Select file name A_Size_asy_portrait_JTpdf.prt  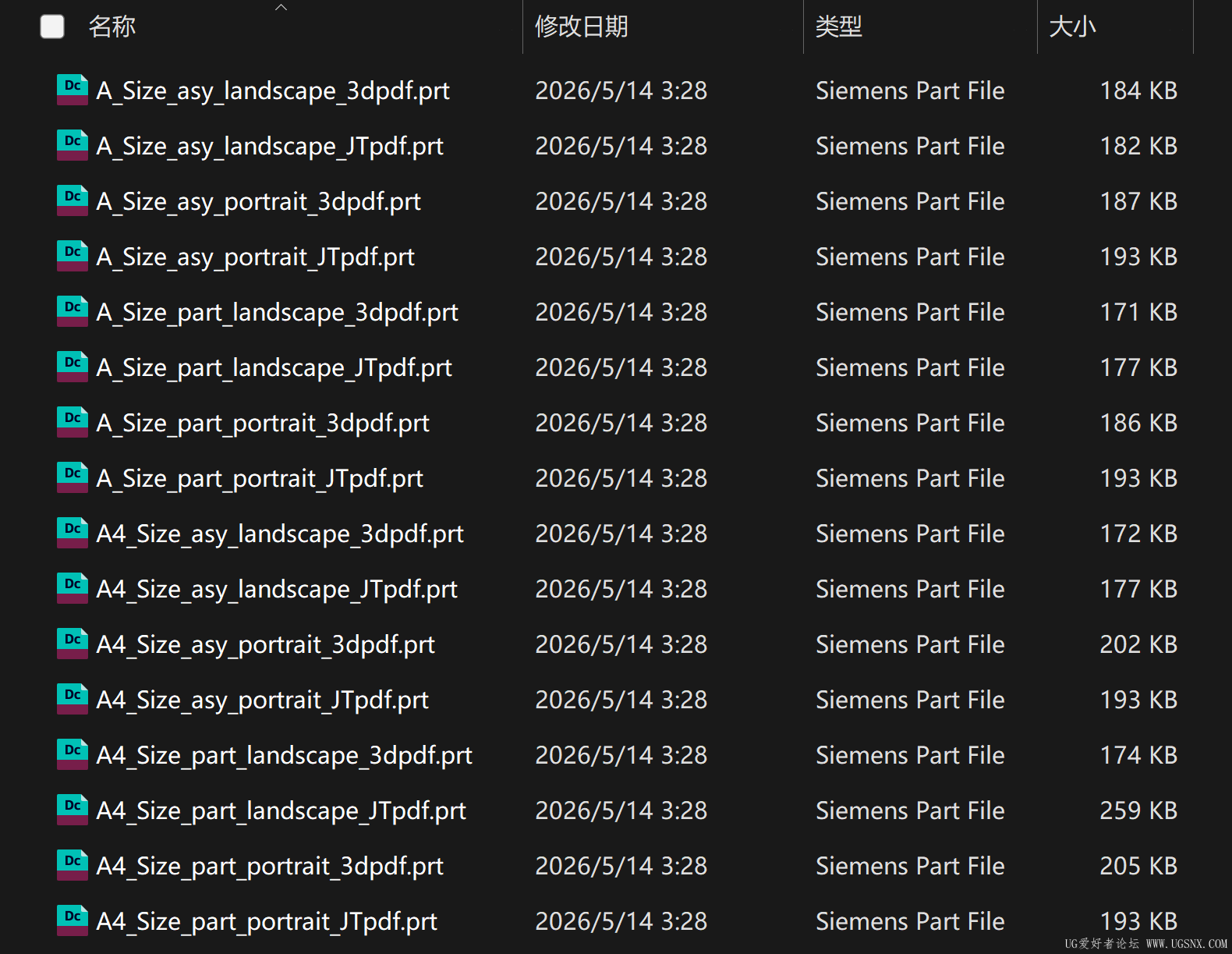pyautogui.click(x=256, y=257)
